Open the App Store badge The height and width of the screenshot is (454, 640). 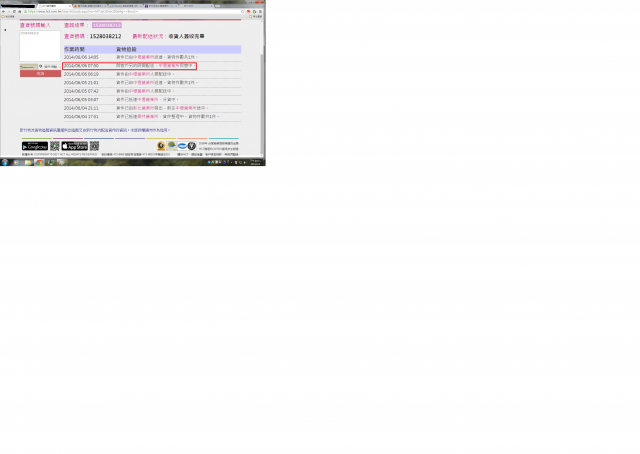point(75,146)
